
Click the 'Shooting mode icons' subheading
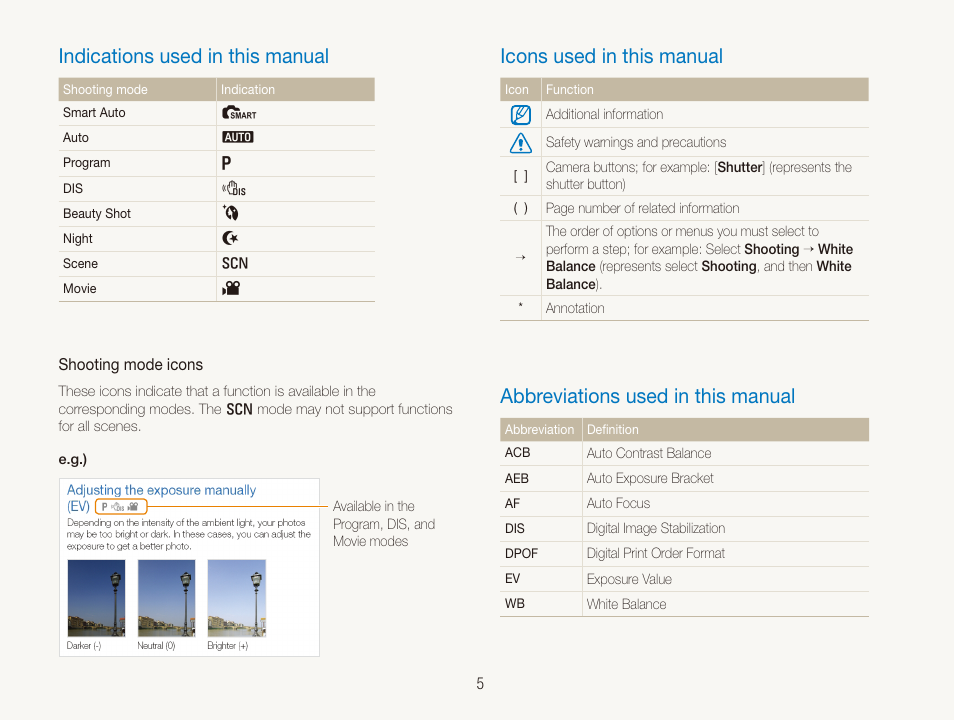click(131, 365)
